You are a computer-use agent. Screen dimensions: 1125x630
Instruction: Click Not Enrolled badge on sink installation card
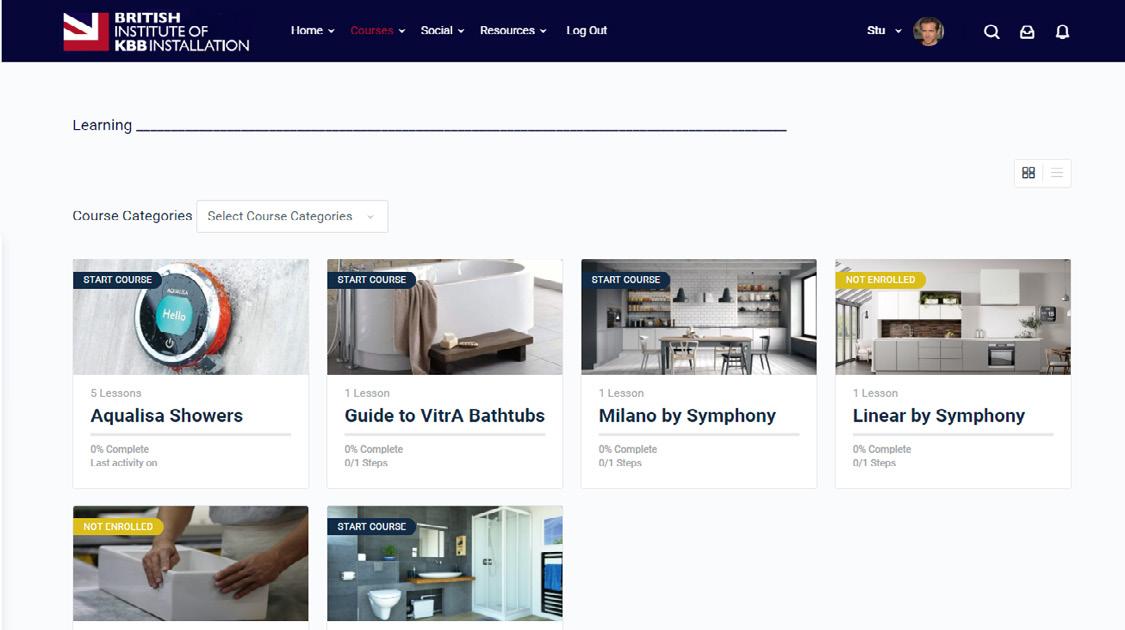pyautogui.click(x=118, y=527)
